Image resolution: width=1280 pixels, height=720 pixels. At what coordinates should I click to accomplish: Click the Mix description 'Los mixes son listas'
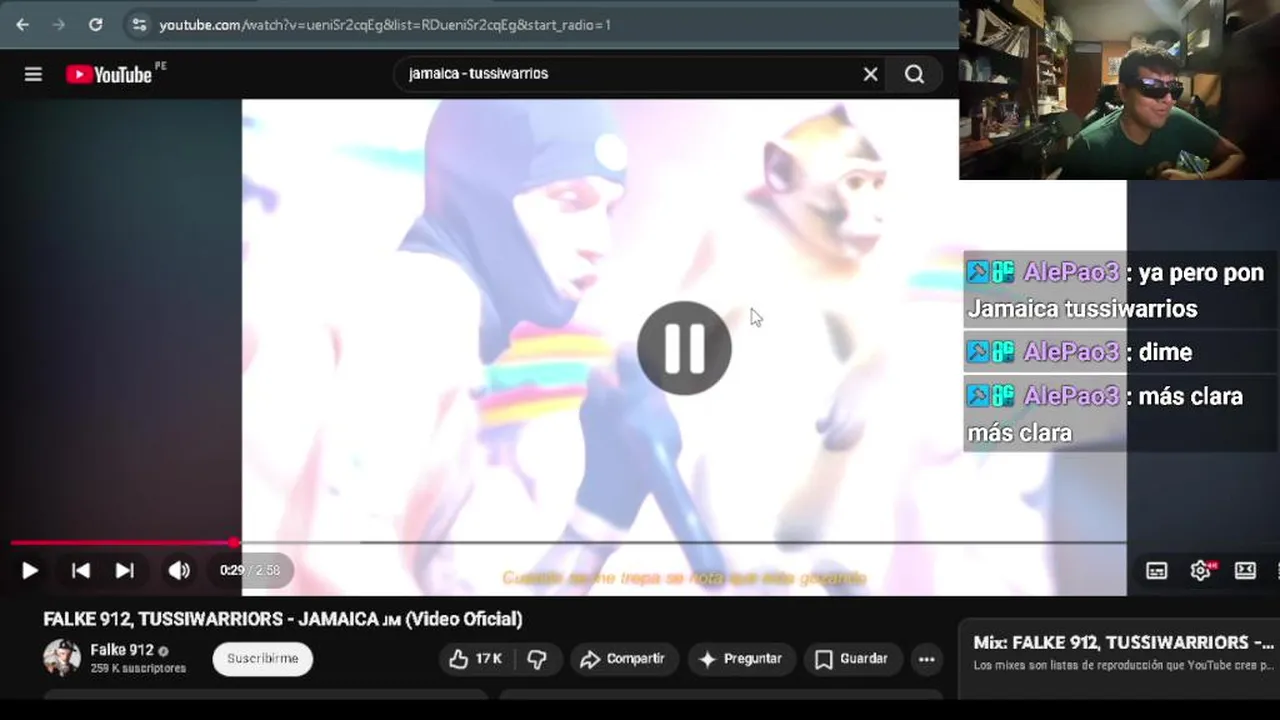click(1124, 665)
